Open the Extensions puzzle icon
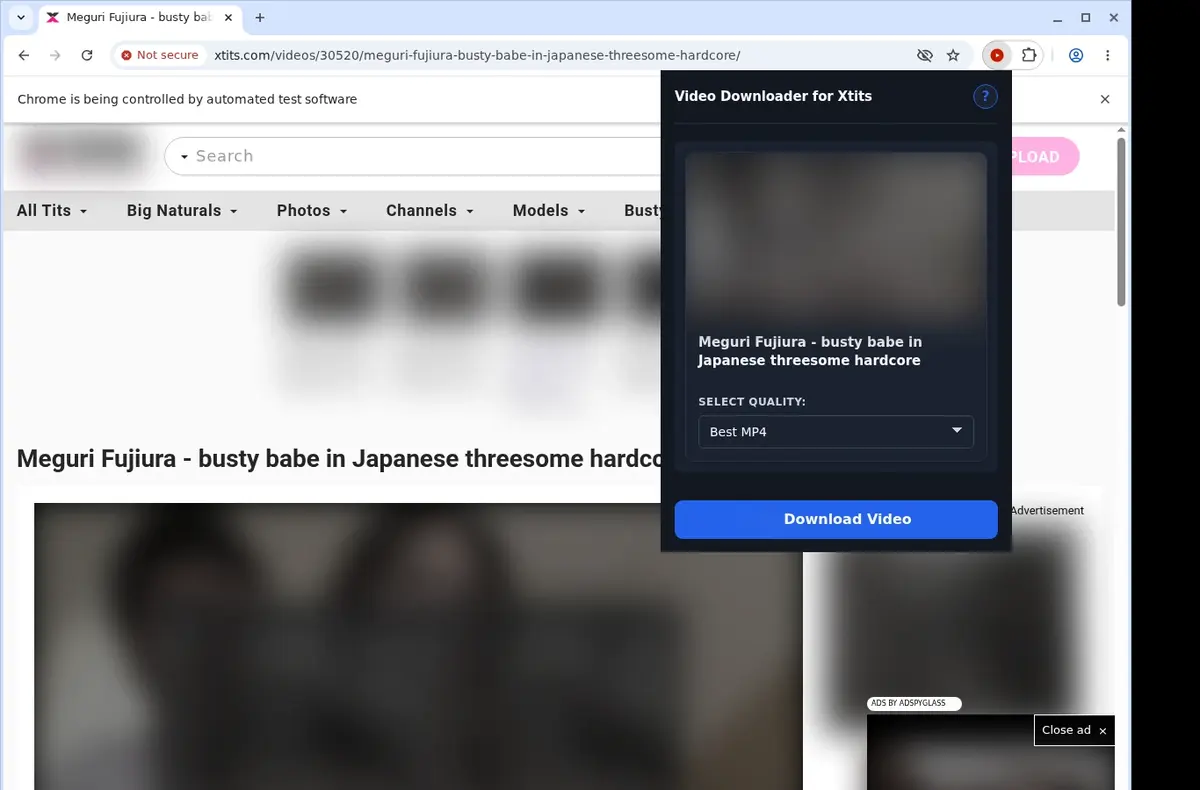This screenshot has width=1200, height=790. tap(1029, 55)
